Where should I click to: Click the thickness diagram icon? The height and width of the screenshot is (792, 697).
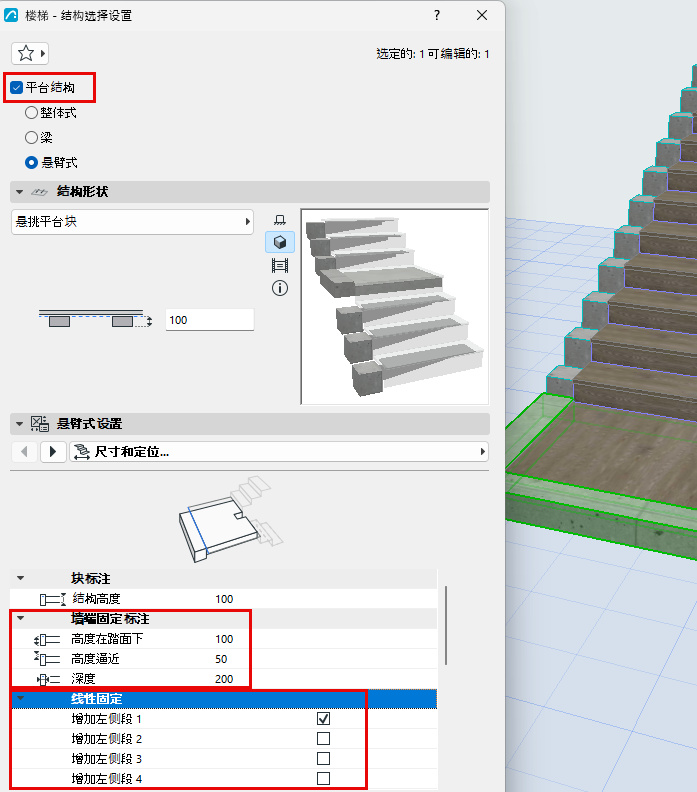[95, 319]
